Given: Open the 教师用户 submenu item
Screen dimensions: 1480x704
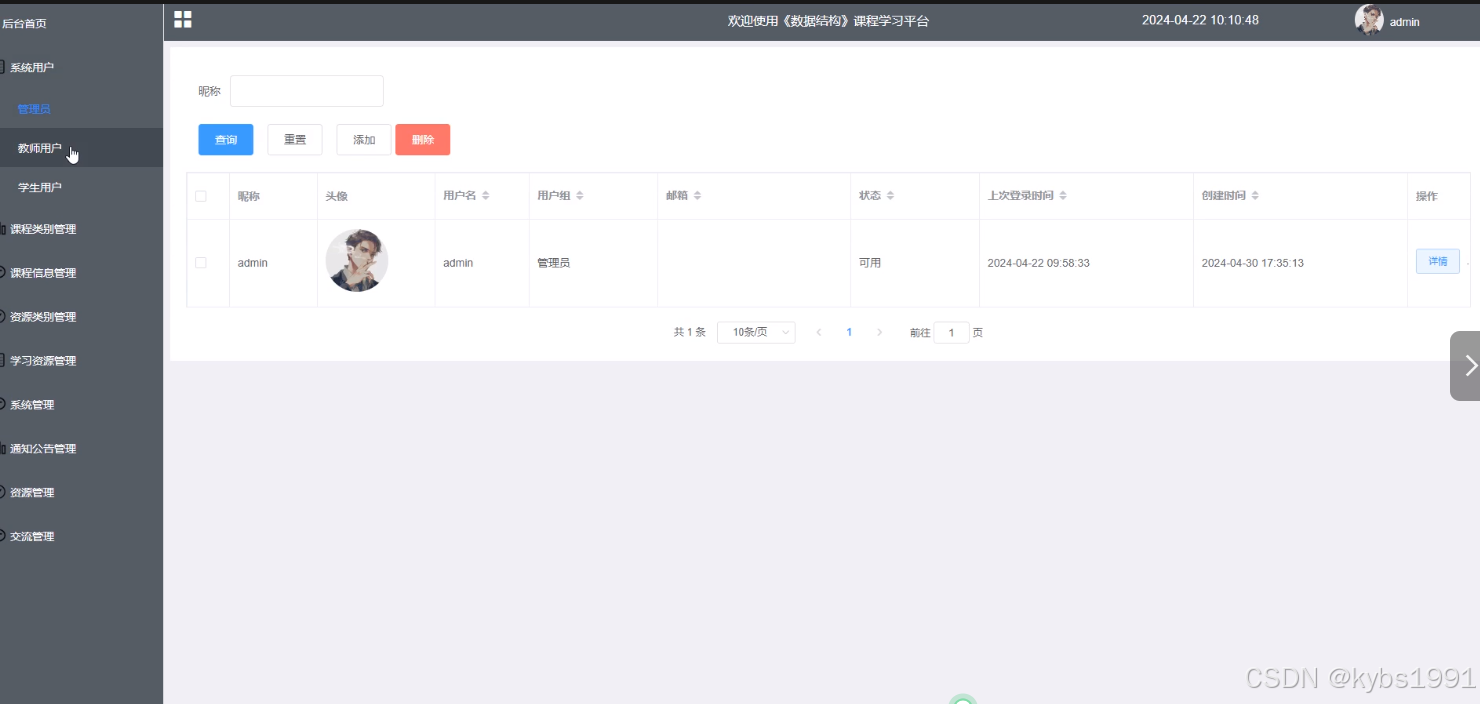Looking at the screenshot, I should point(81,148).
